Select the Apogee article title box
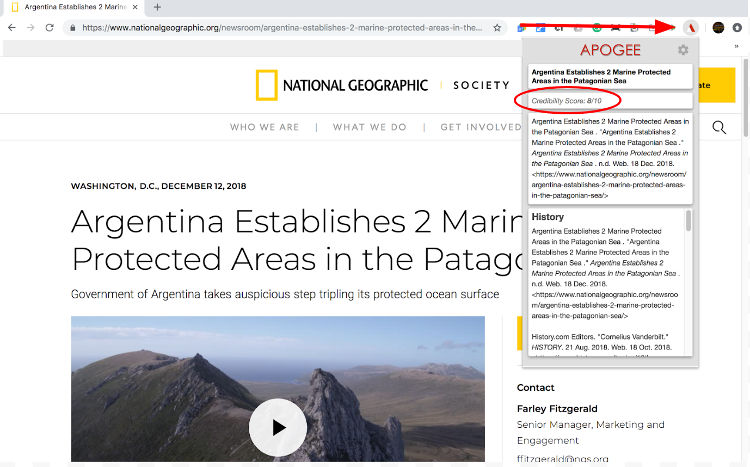This screenshot has height=467, width=750. tap(610, 77)
